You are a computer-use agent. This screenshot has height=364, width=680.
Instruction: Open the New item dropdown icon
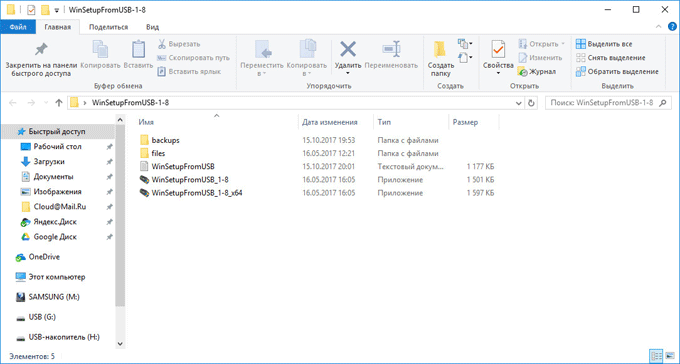[x=465, y=44]
